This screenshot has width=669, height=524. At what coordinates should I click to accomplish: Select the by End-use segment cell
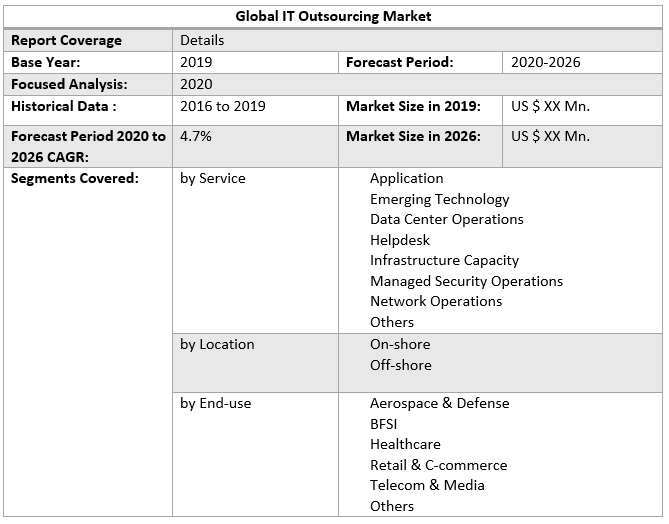point(216,403)
